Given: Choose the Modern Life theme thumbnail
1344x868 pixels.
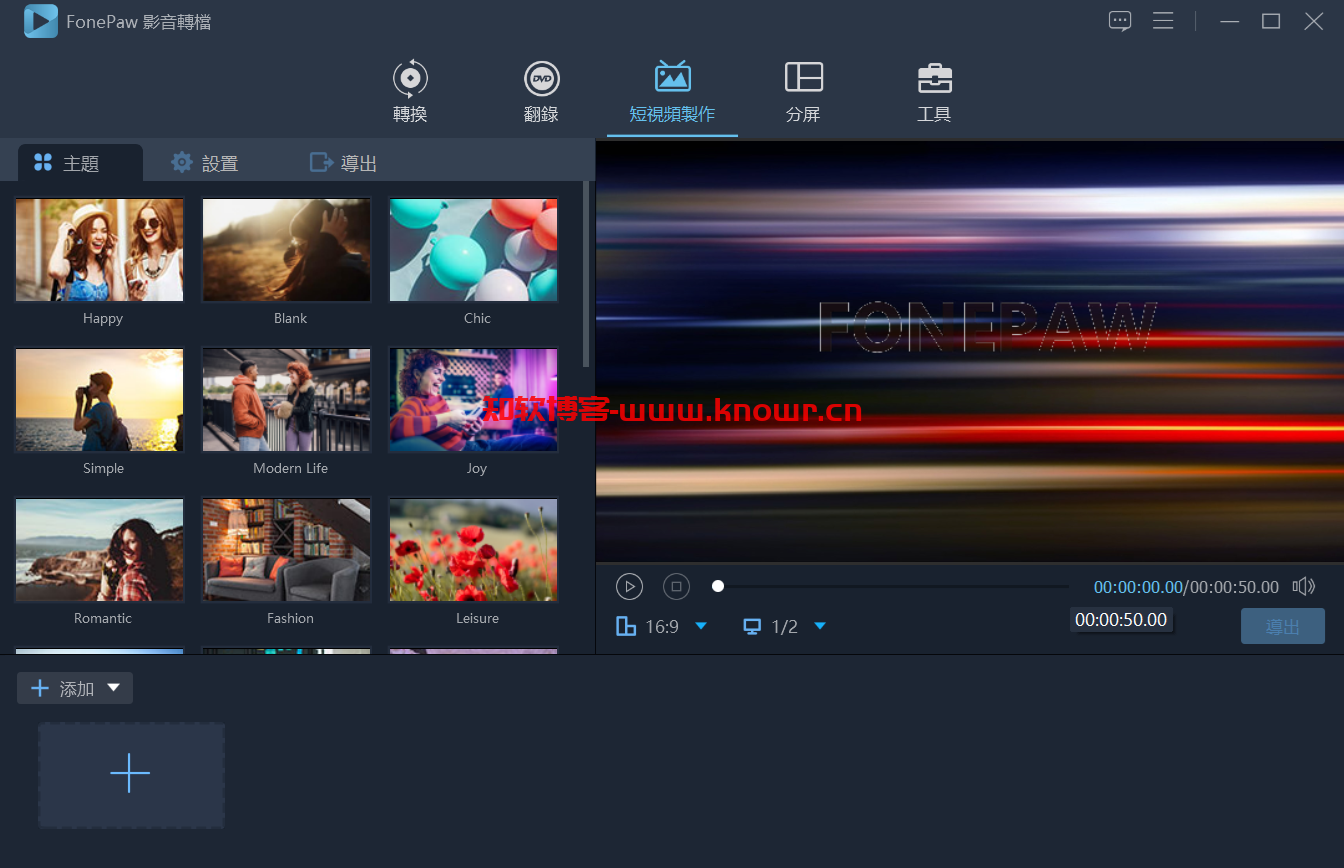Looking at the screenshot, I should [286, 400].
